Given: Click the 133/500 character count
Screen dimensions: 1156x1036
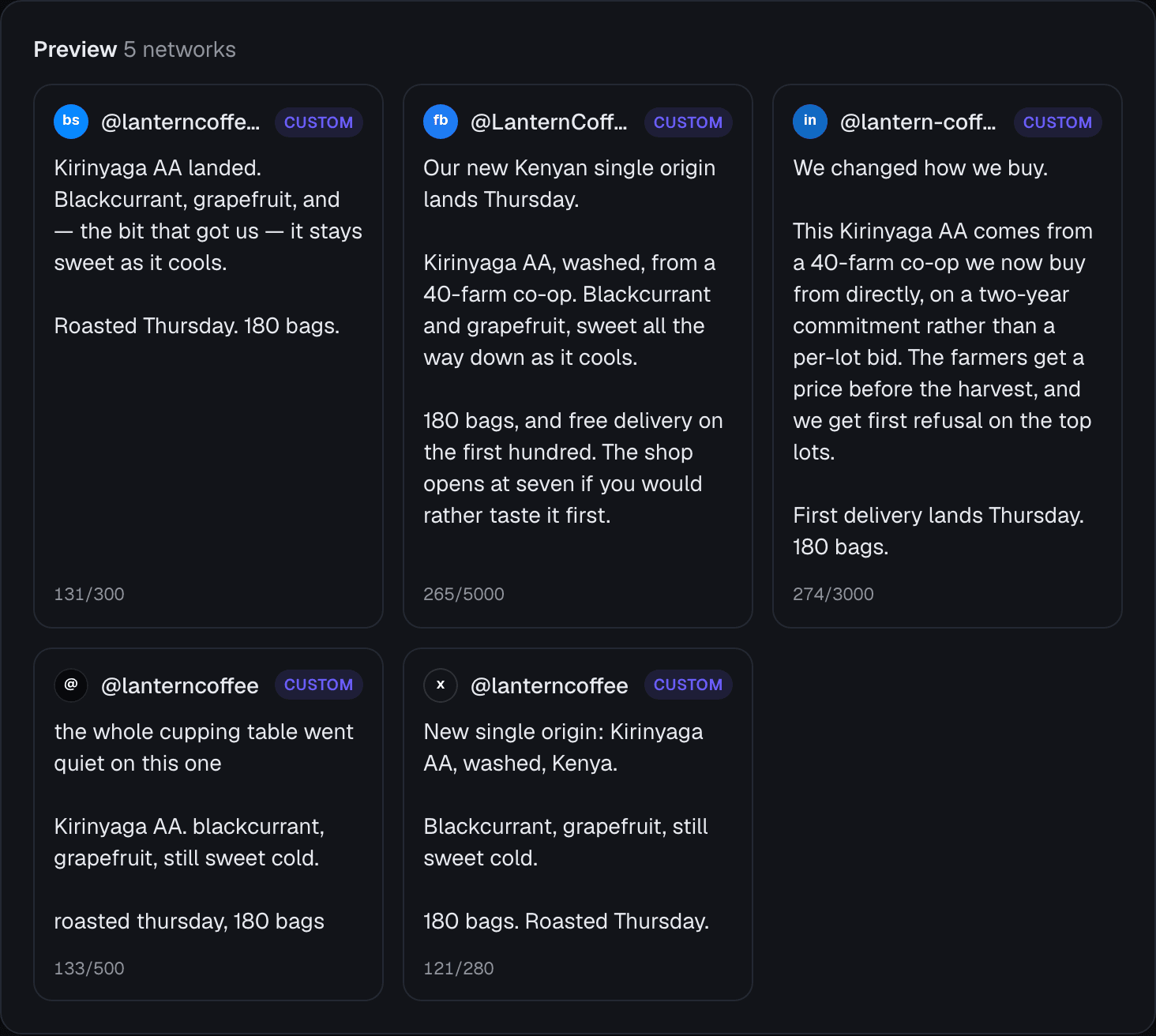Looking at the screenshot, I should pos(89,968).
